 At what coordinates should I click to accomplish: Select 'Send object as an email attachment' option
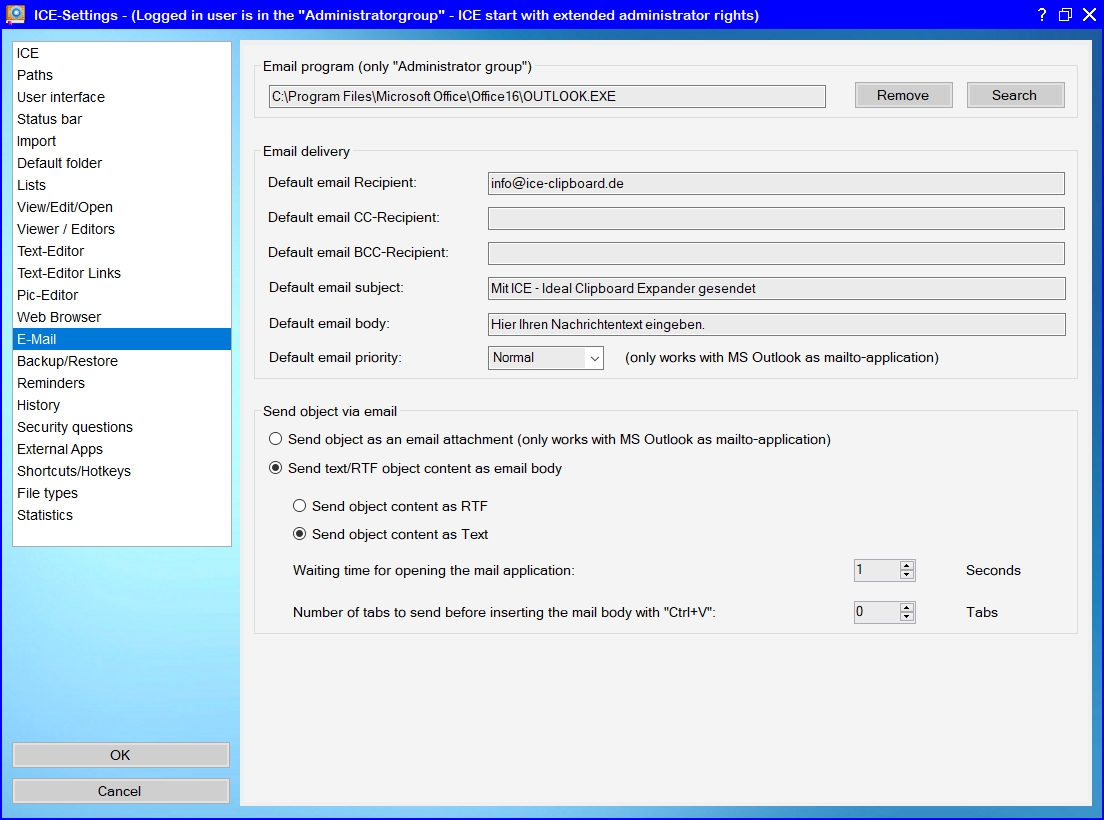[275, 439]
